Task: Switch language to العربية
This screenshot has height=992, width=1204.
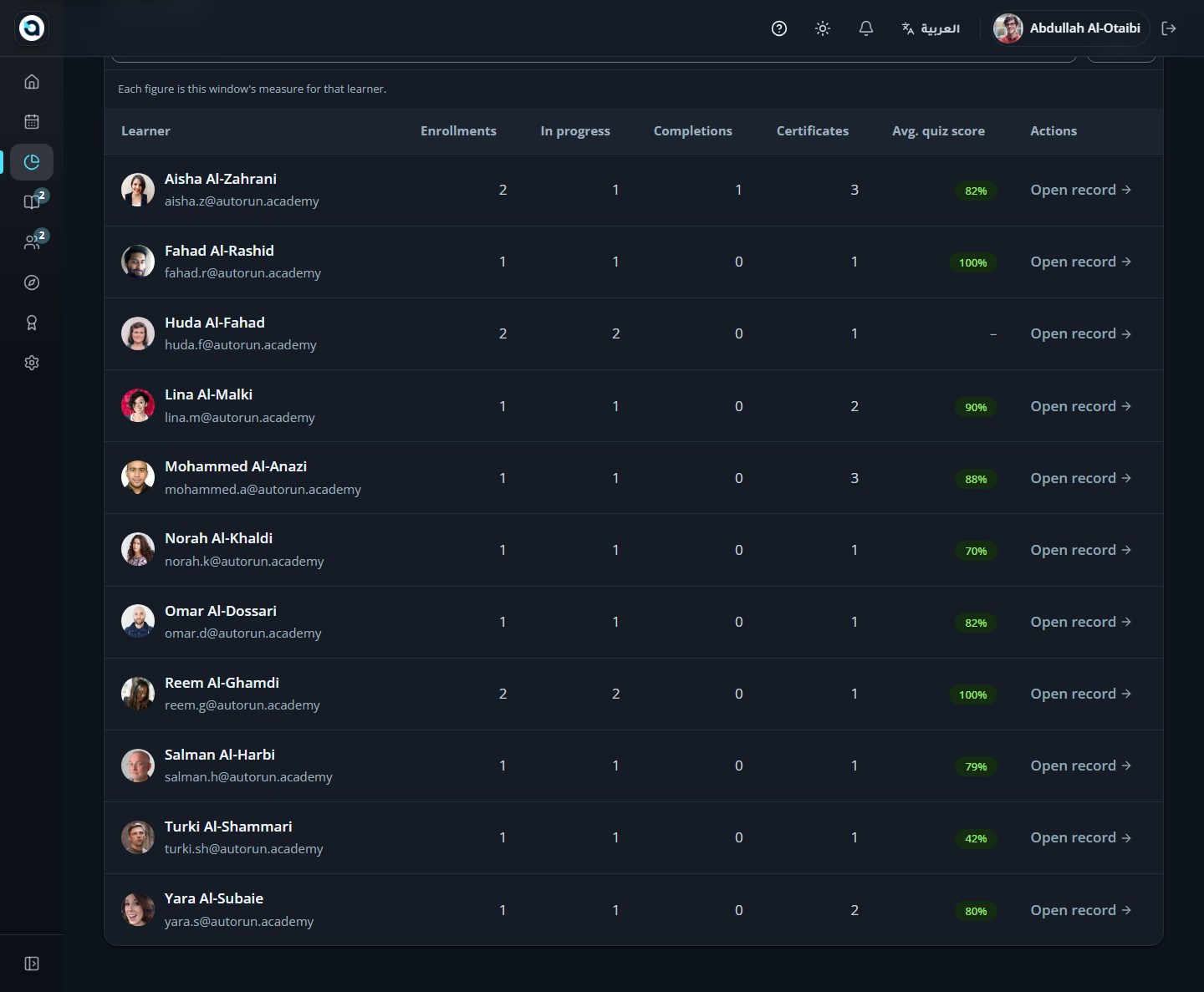Action: pyautogui.click(x=931, y=28)
